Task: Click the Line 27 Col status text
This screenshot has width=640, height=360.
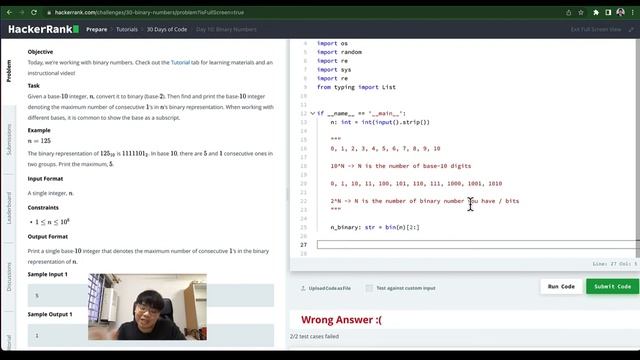Action: (615, 264)
